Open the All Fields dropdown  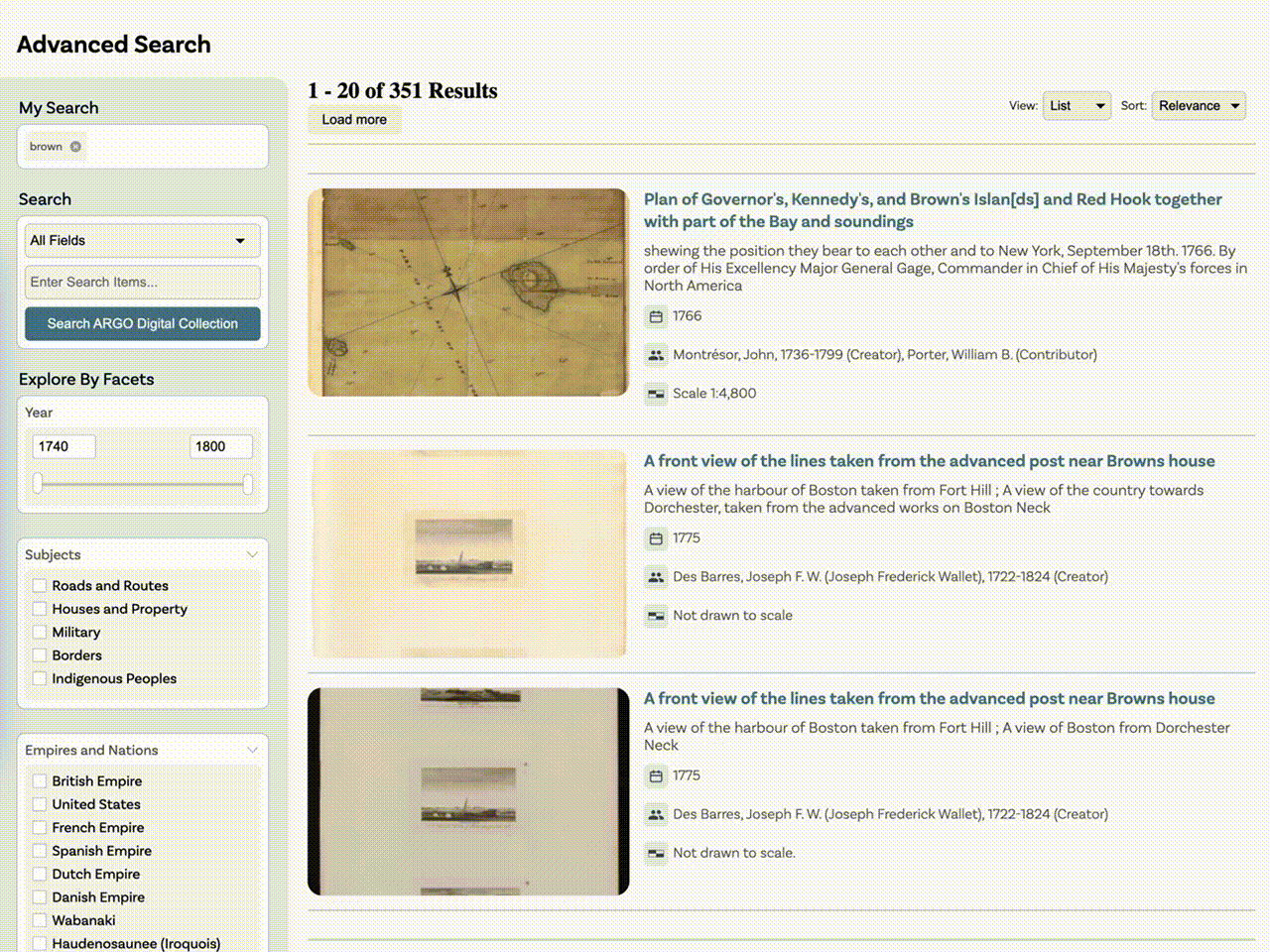click(x=143, y=241)
